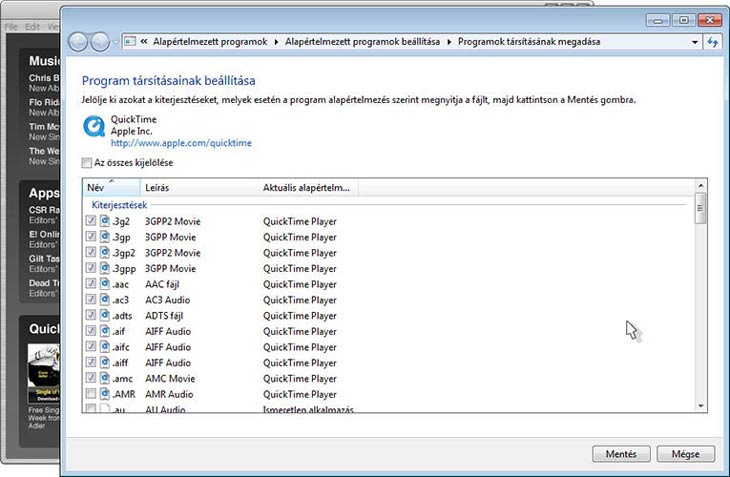Image resolution: width=730 pixels, height=477 pixels.
Task: Check the .AMR extension checkbox
Action: click(91, 394)
